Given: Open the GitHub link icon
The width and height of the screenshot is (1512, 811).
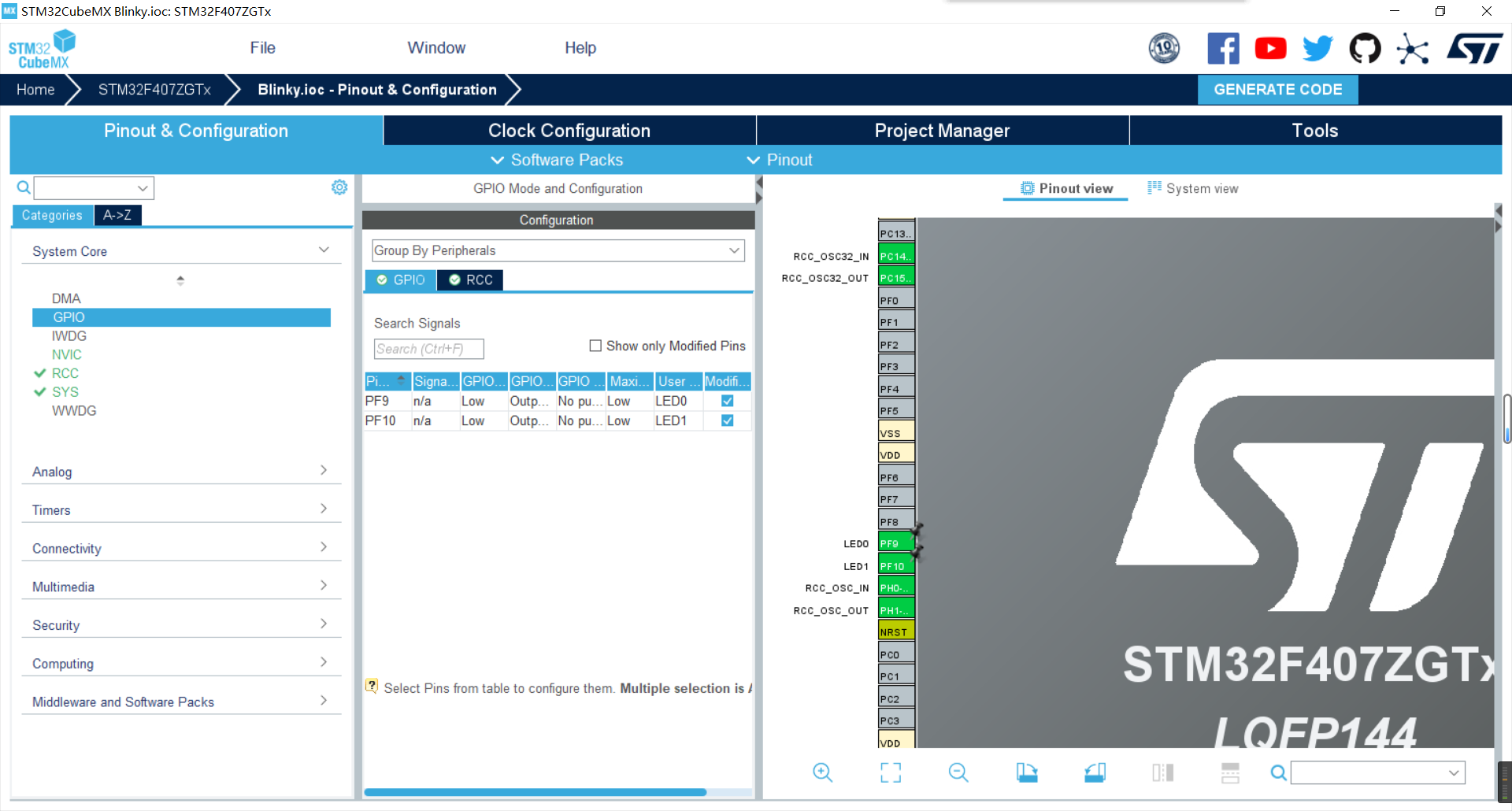Looking at the screenshot, I should 1365,49.
